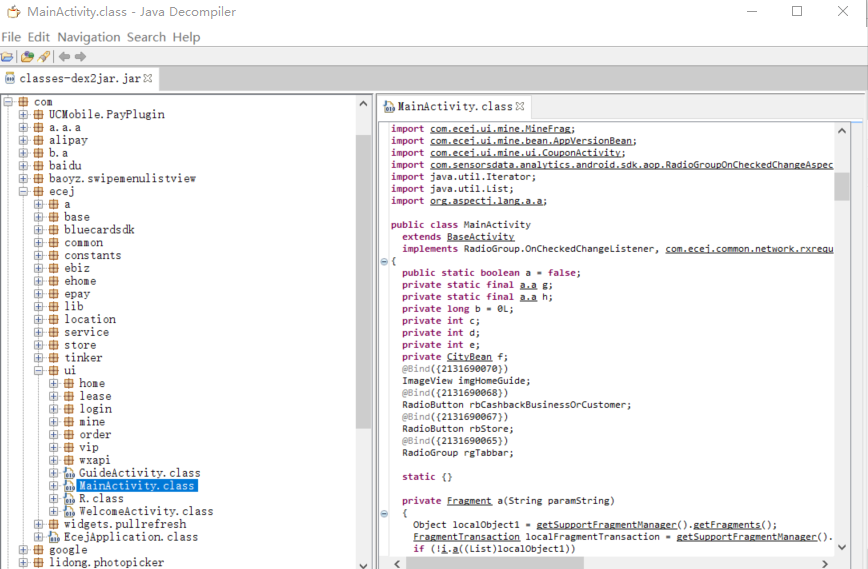Click the text 'ImageView imgHomeGuide;' in code
Screen dimensions: 868x569
click(x=466, y=381)
